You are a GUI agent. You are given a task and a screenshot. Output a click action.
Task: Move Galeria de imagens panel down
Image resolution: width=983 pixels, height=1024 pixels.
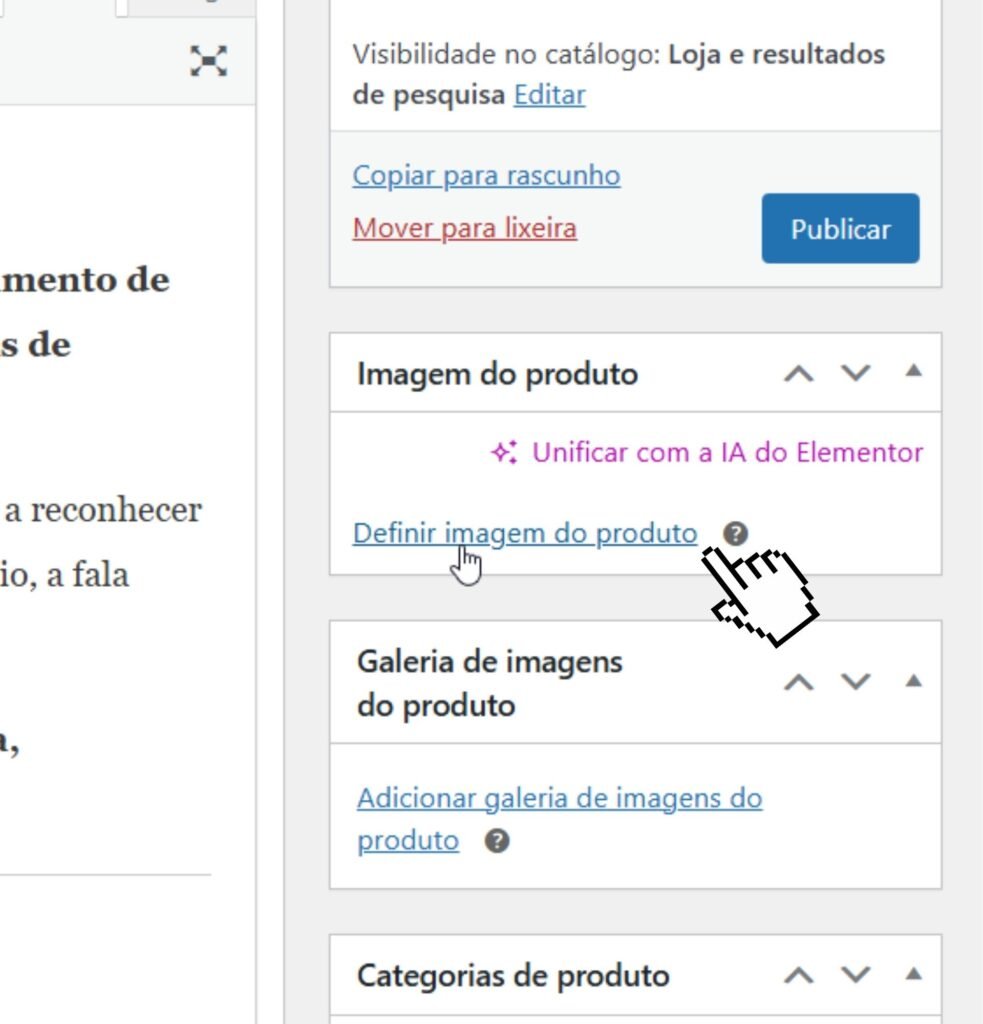pyautogui.click(x=856, y=682)
